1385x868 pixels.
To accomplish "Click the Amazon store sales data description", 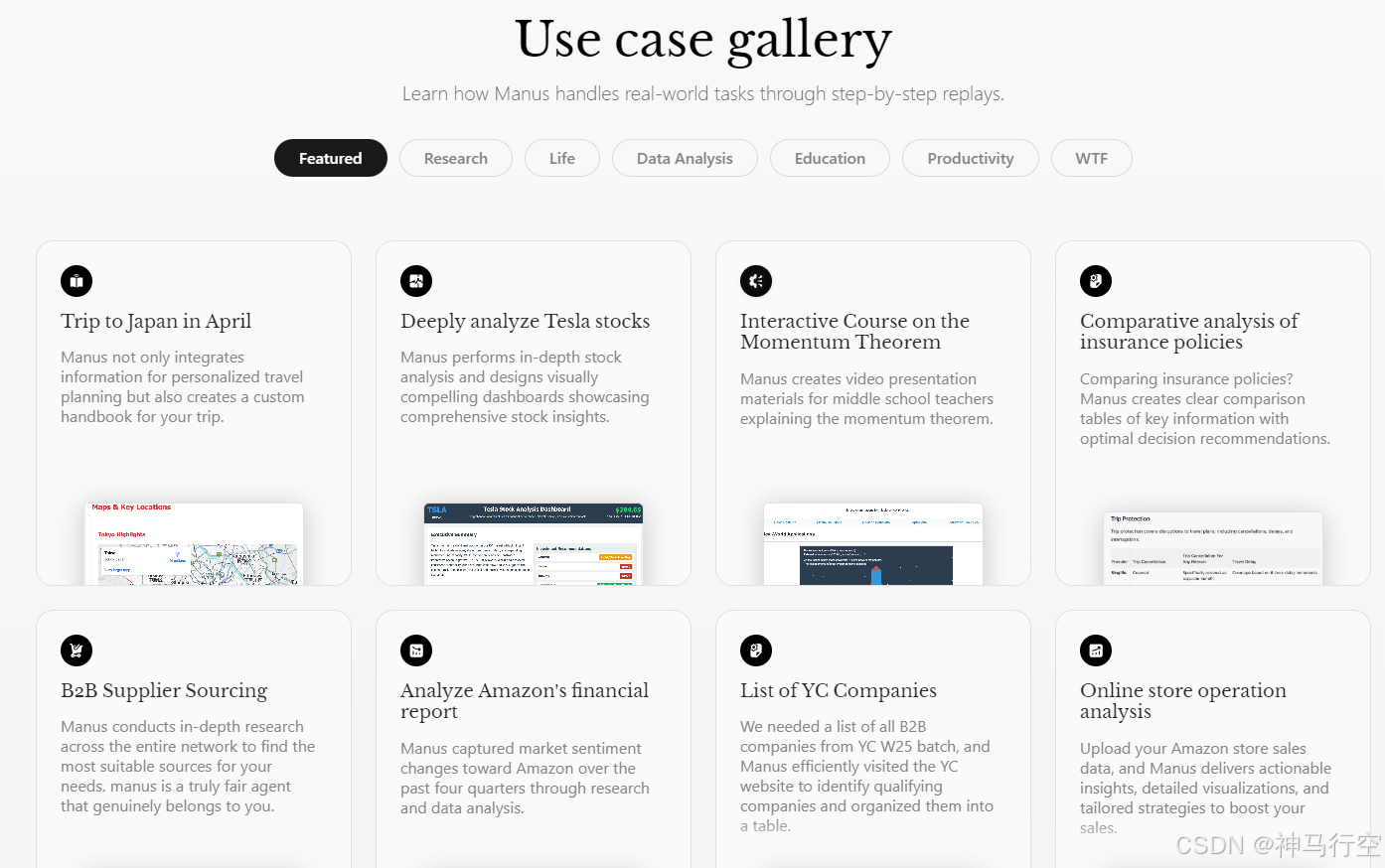I will [1206, 789].
